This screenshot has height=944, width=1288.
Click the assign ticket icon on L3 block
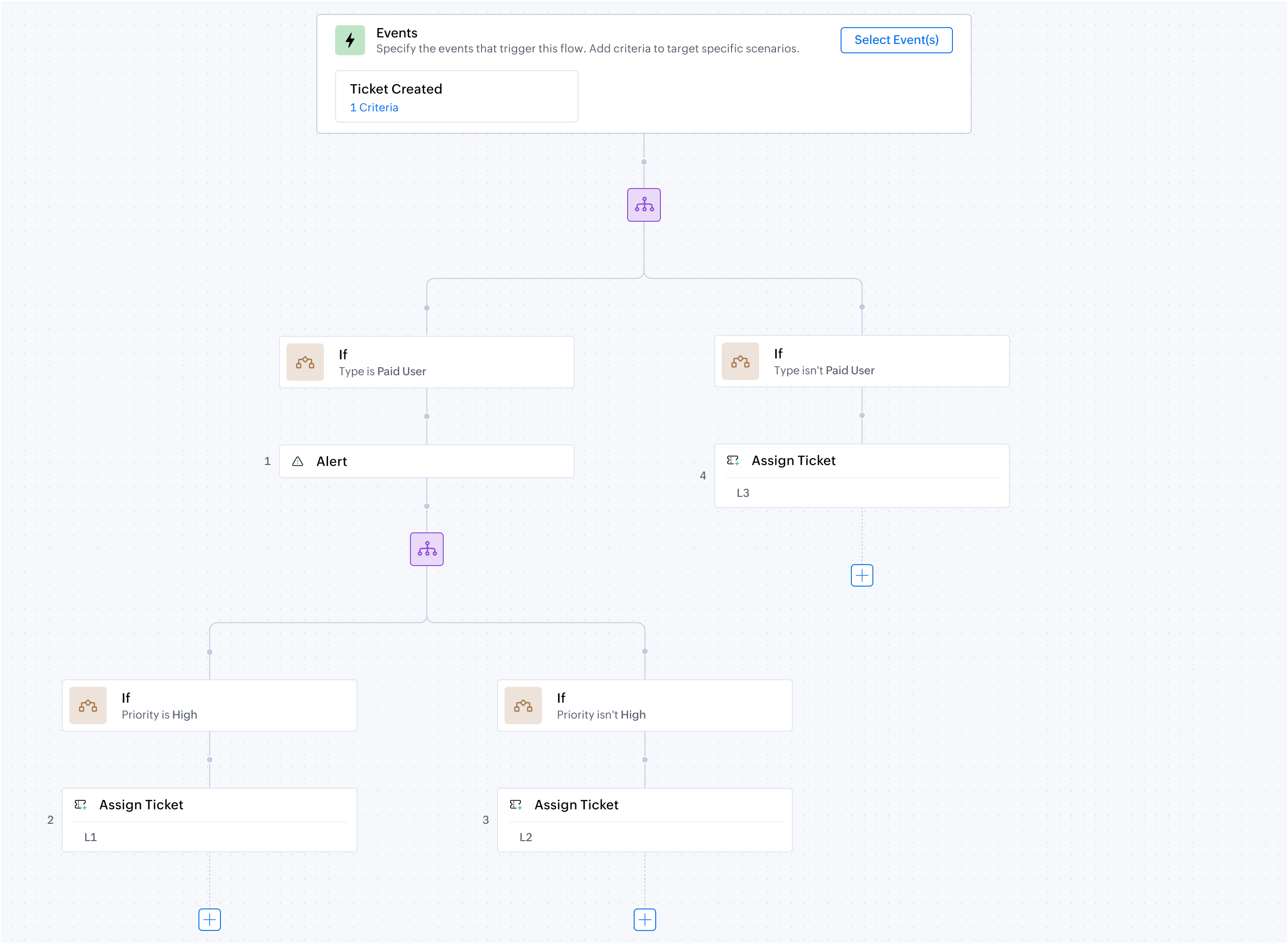click(x=732, y=461)
